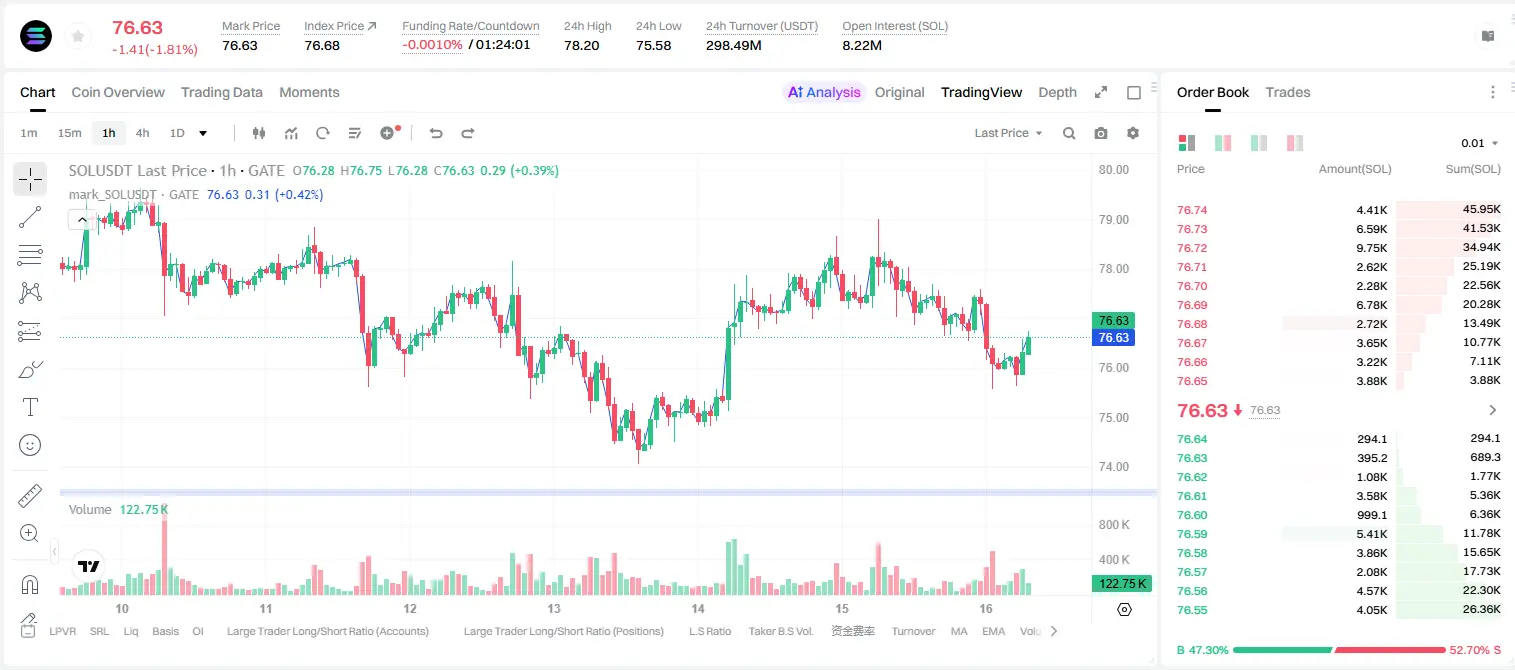Click the AI Analysis button
The image size is (1515, 670).
823,92
